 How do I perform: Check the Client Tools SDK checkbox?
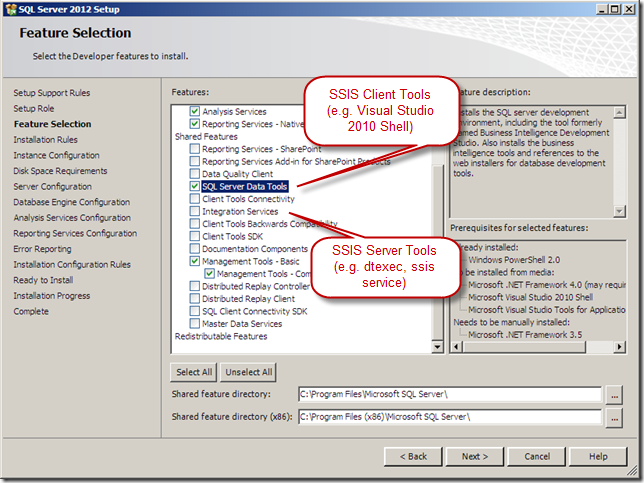[x=195, y=236]
